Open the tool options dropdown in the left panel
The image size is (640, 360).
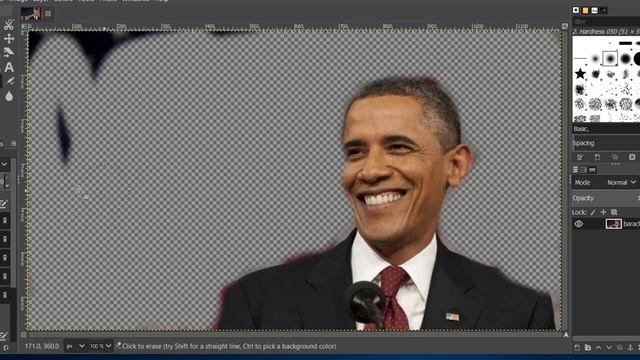click(4, 164)
